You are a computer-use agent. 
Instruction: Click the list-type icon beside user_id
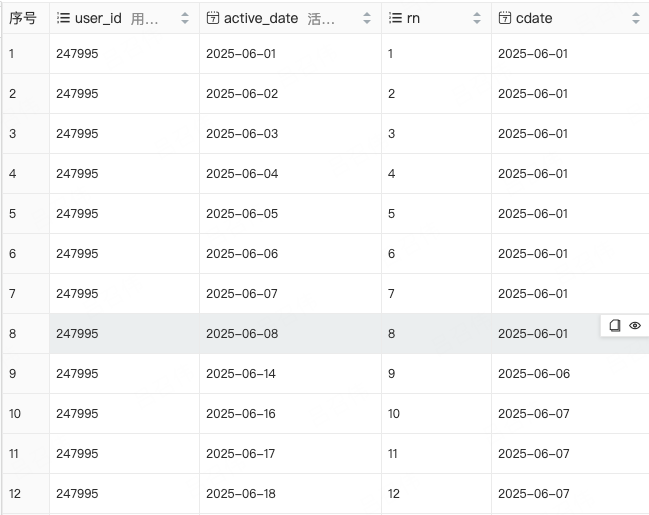64,18
